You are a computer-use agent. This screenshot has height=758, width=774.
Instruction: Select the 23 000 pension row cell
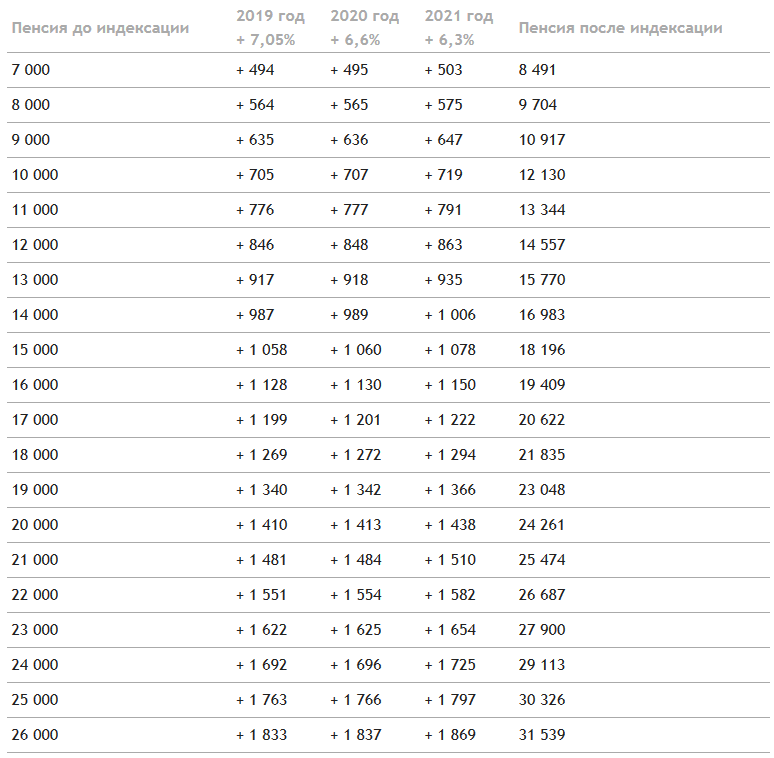click(35, 630)
